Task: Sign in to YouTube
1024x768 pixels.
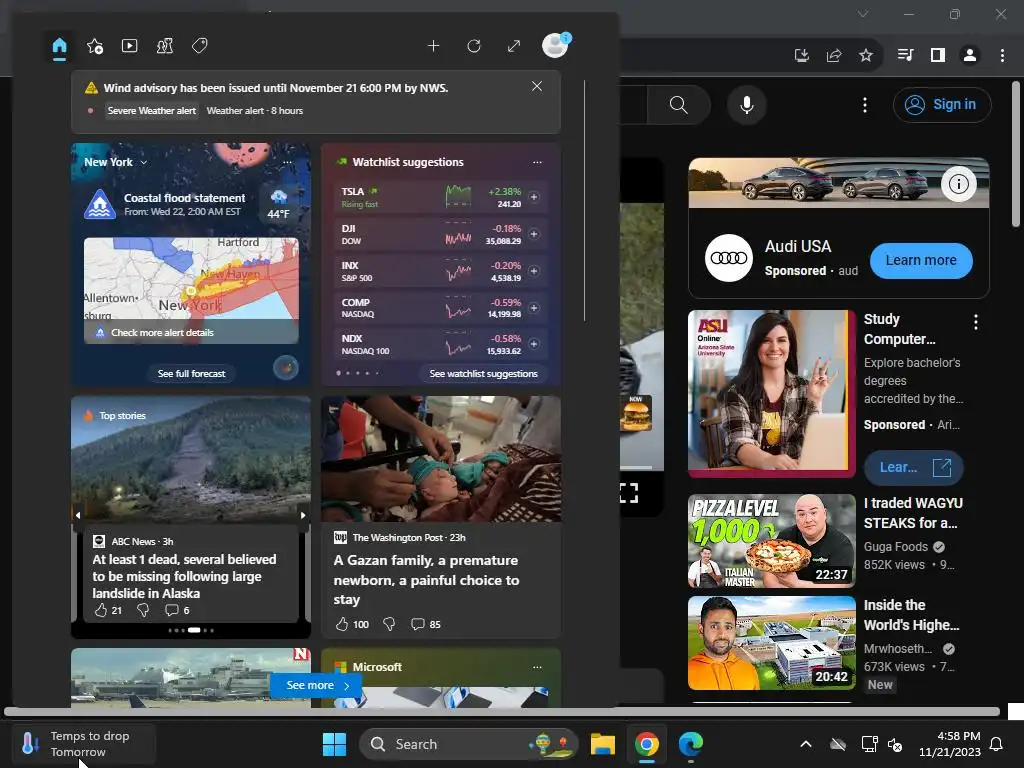Action: pyautogui.click(x=942, y=104)
